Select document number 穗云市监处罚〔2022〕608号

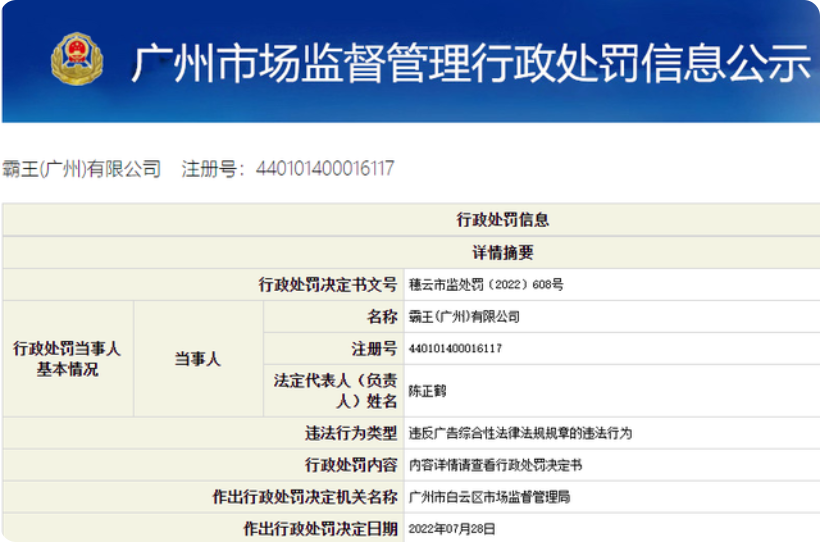486,285
